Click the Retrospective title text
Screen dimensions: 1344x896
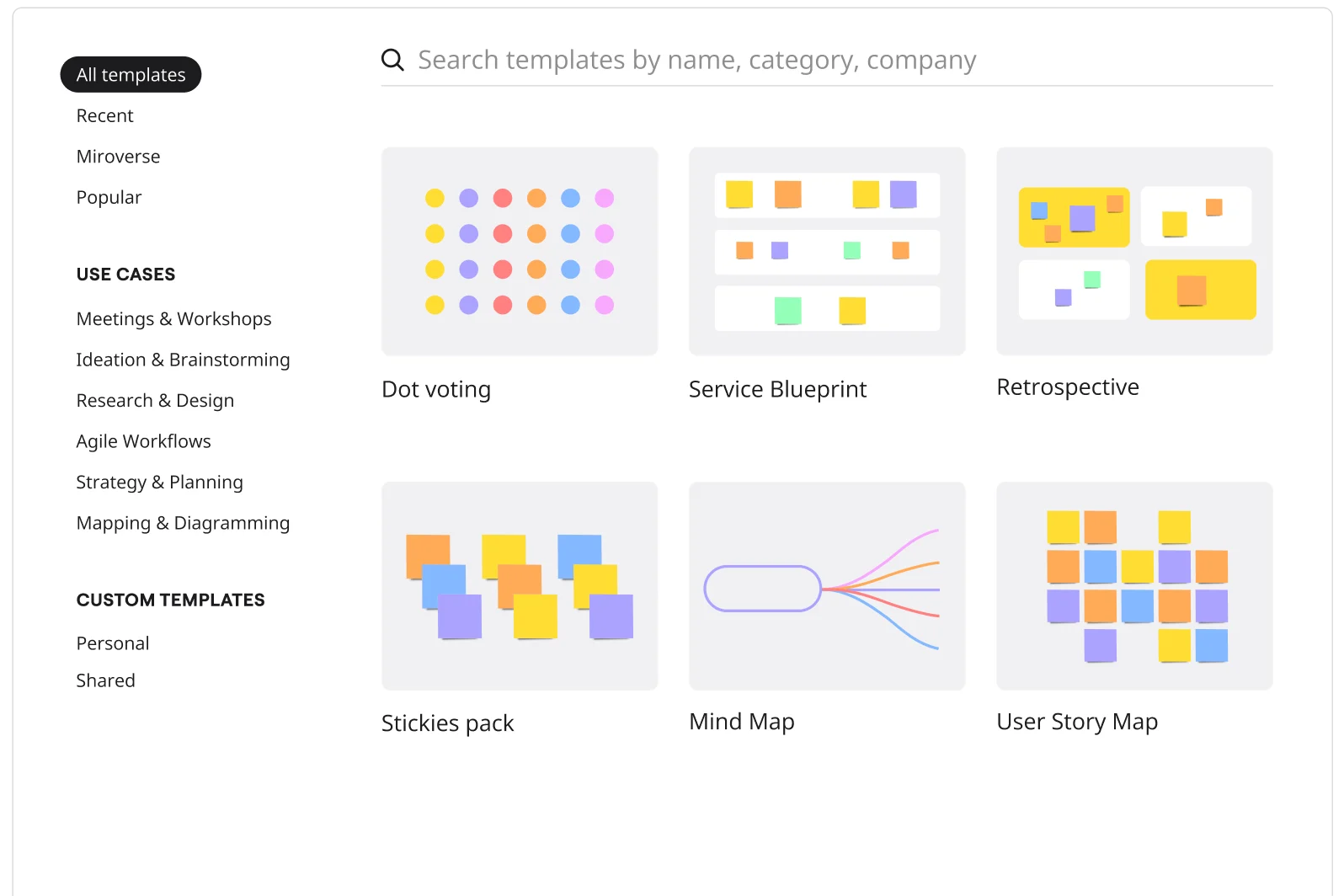point(1068,387)
